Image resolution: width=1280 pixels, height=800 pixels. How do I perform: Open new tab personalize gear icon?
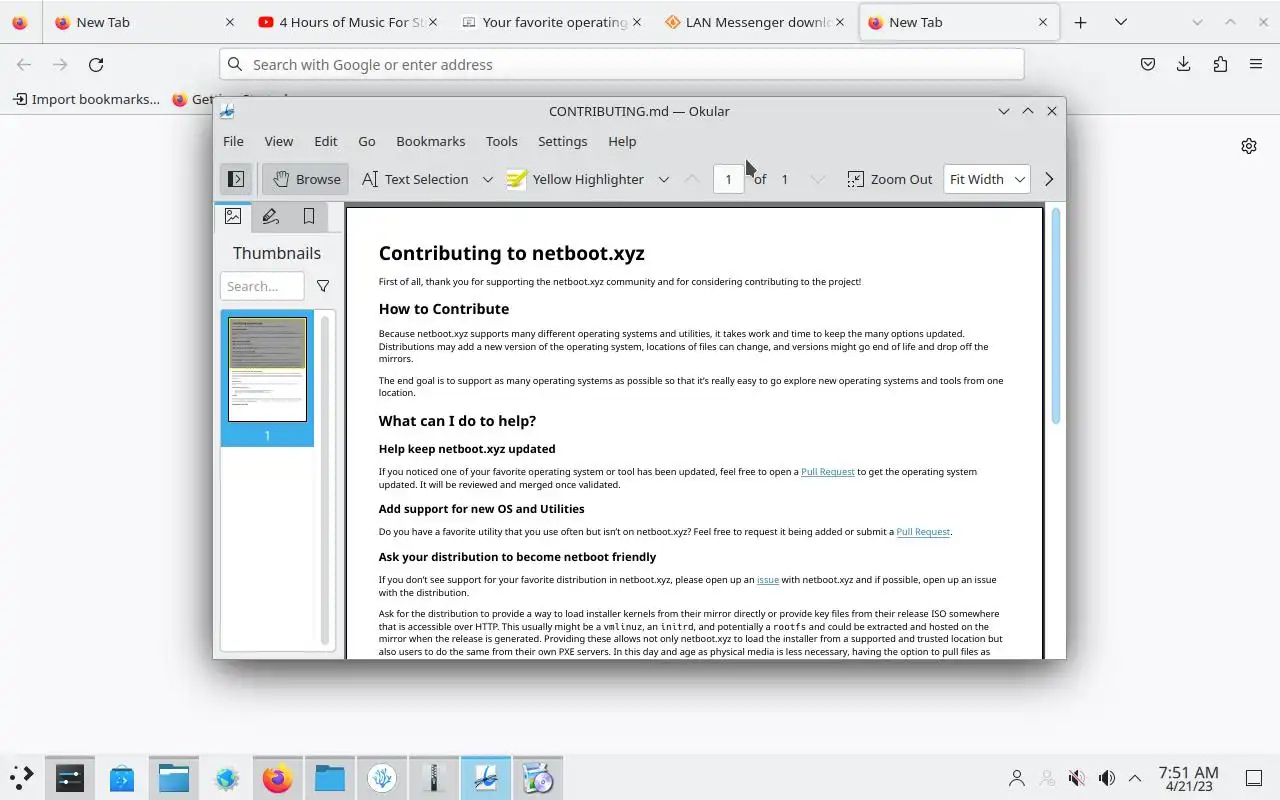click(x=1249, y=146)
